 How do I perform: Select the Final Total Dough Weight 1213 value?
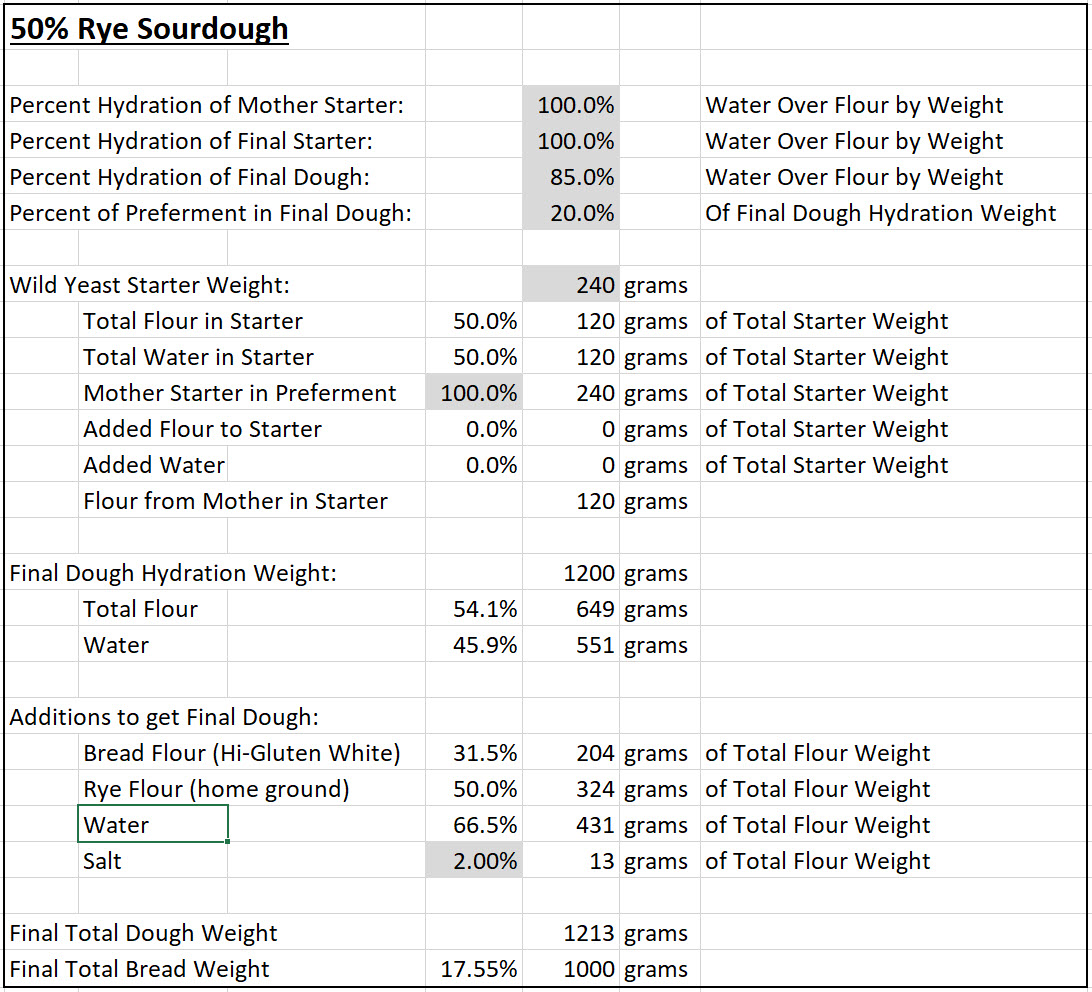pos(571,933)
